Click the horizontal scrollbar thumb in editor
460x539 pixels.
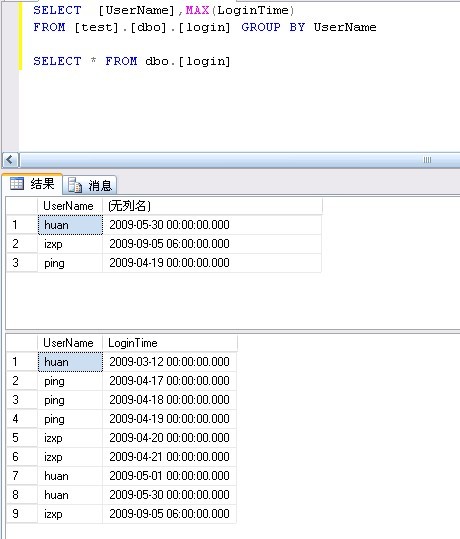coord(241,160)
